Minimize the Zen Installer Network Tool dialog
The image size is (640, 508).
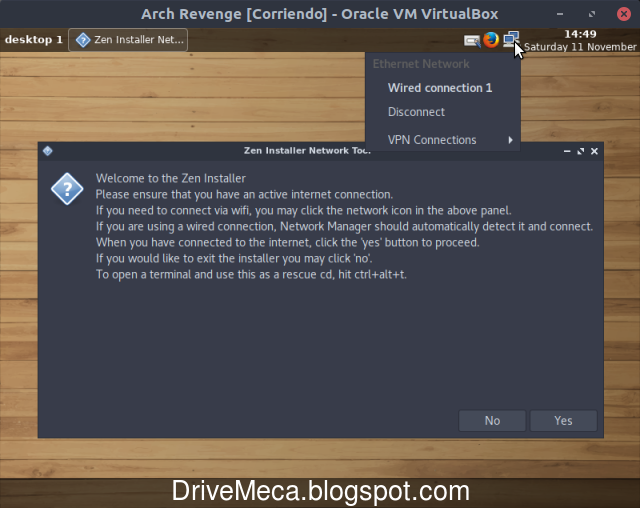click(567, 151)
